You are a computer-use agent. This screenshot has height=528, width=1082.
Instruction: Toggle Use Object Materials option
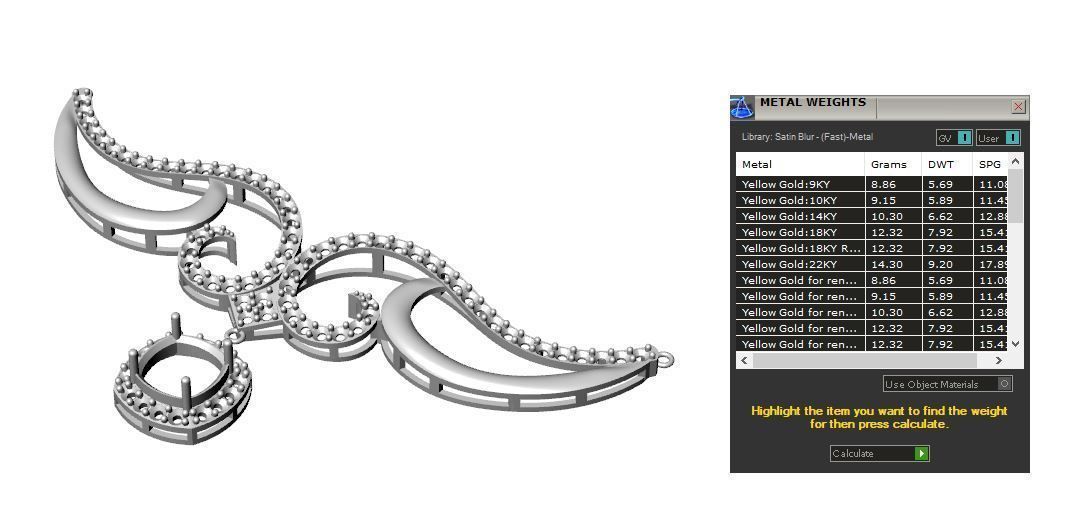click(948, 384)
